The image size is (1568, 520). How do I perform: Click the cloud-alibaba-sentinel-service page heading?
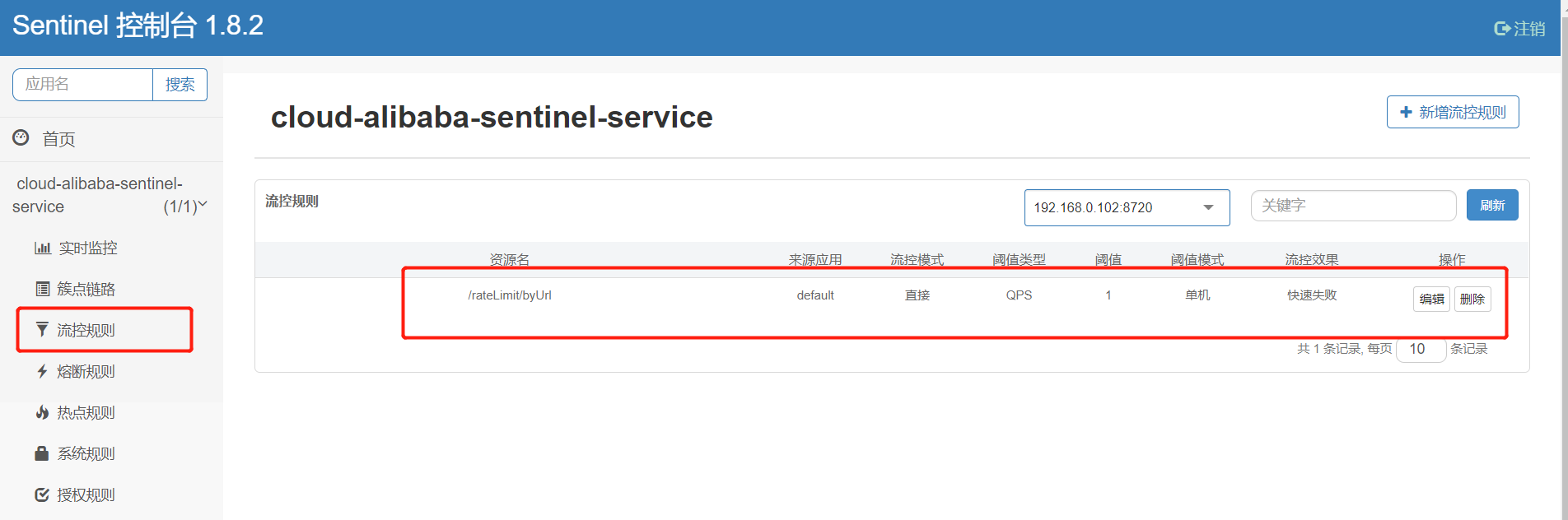tap(492, 117)
